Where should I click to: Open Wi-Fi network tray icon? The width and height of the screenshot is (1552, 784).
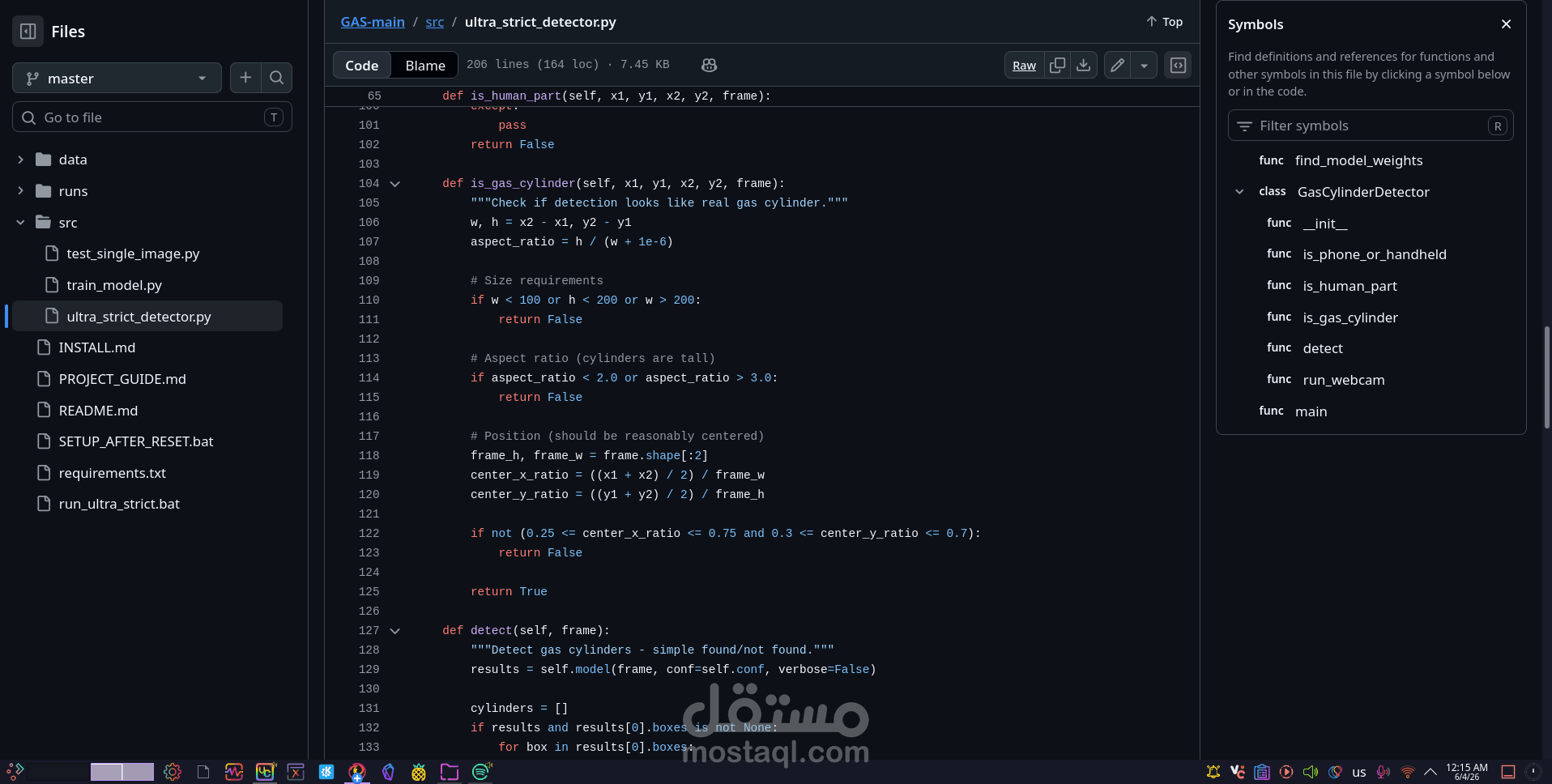[1408, 772]
